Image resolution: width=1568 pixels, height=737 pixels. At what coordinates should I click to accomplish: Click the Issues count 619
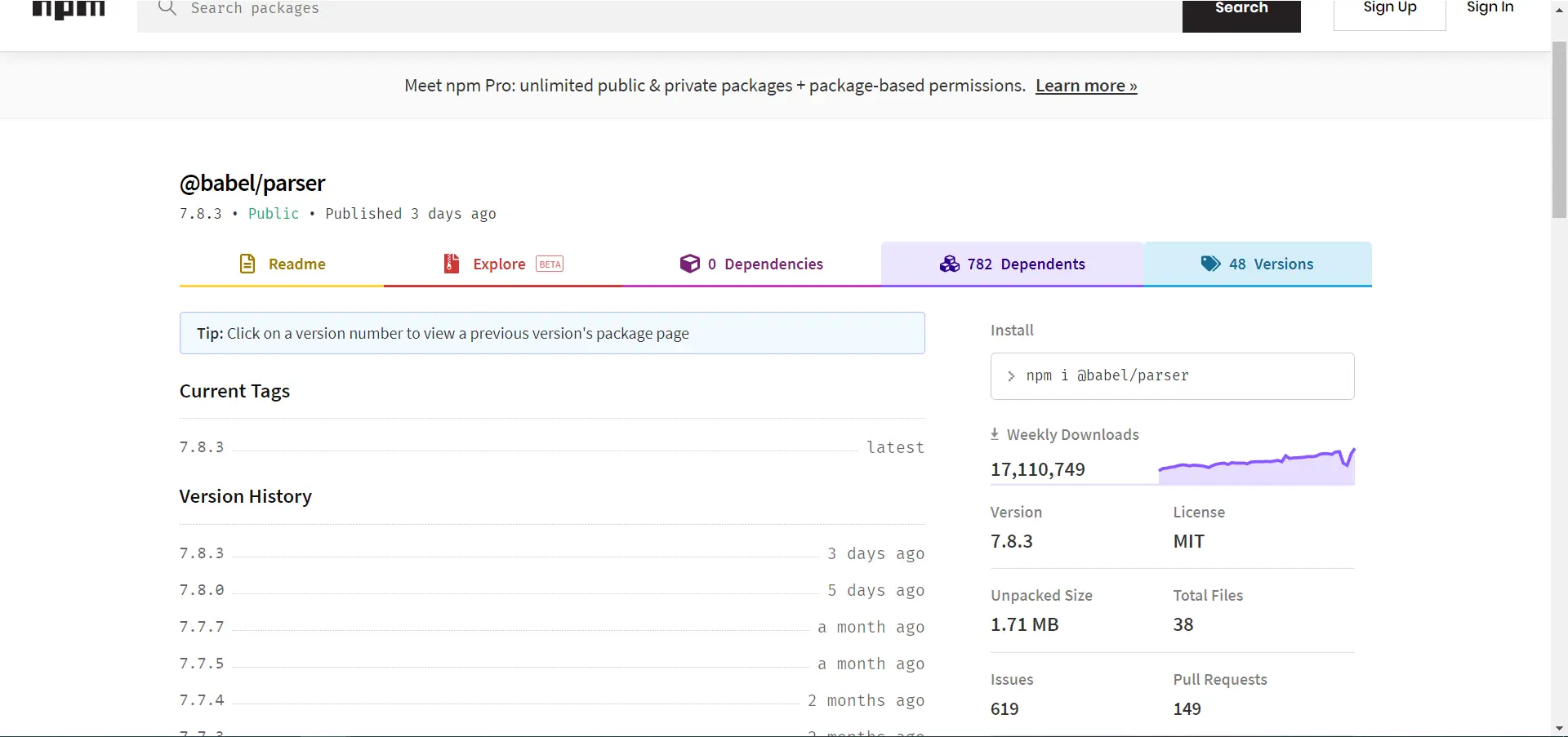tap(1004, 708)
